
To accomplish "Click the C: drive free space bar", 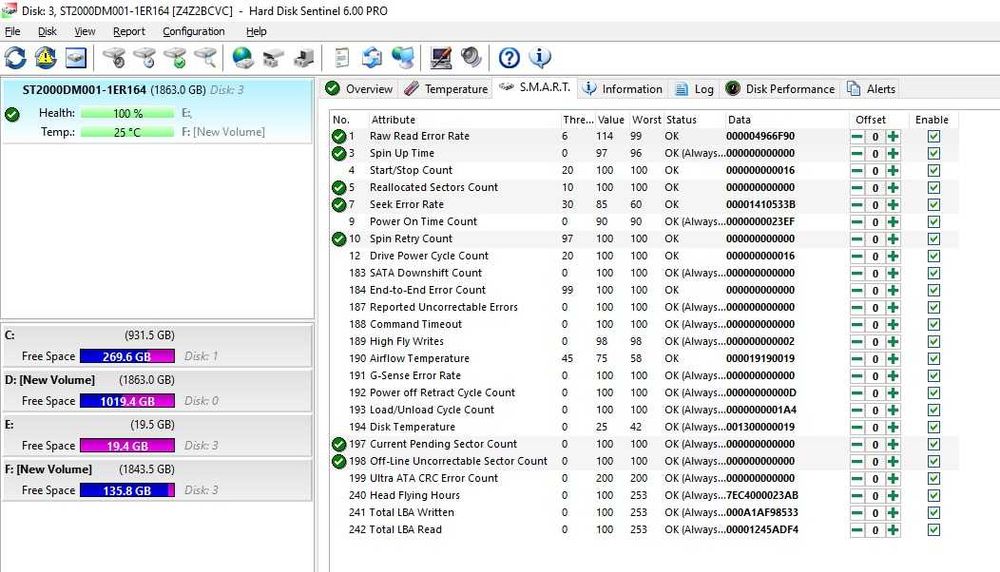I will pyautogui.click(x=127, y=356).
